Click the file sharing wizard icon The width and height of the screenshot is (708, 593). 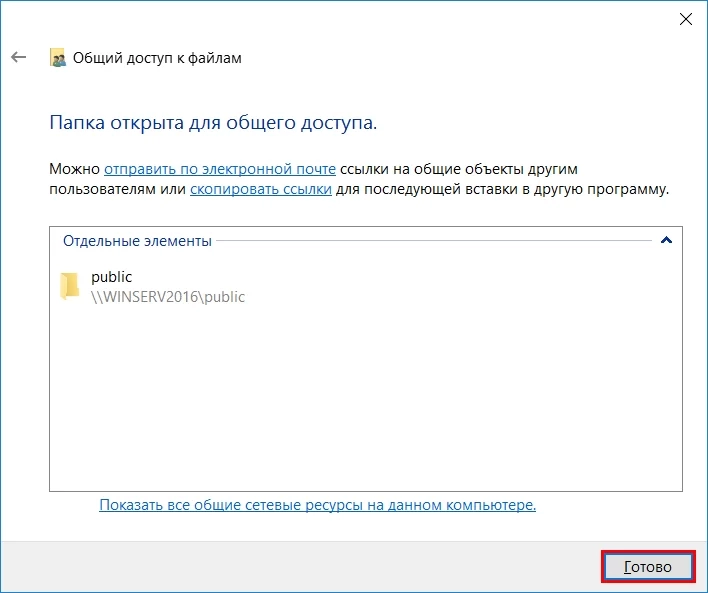click(x=57, y=58)
